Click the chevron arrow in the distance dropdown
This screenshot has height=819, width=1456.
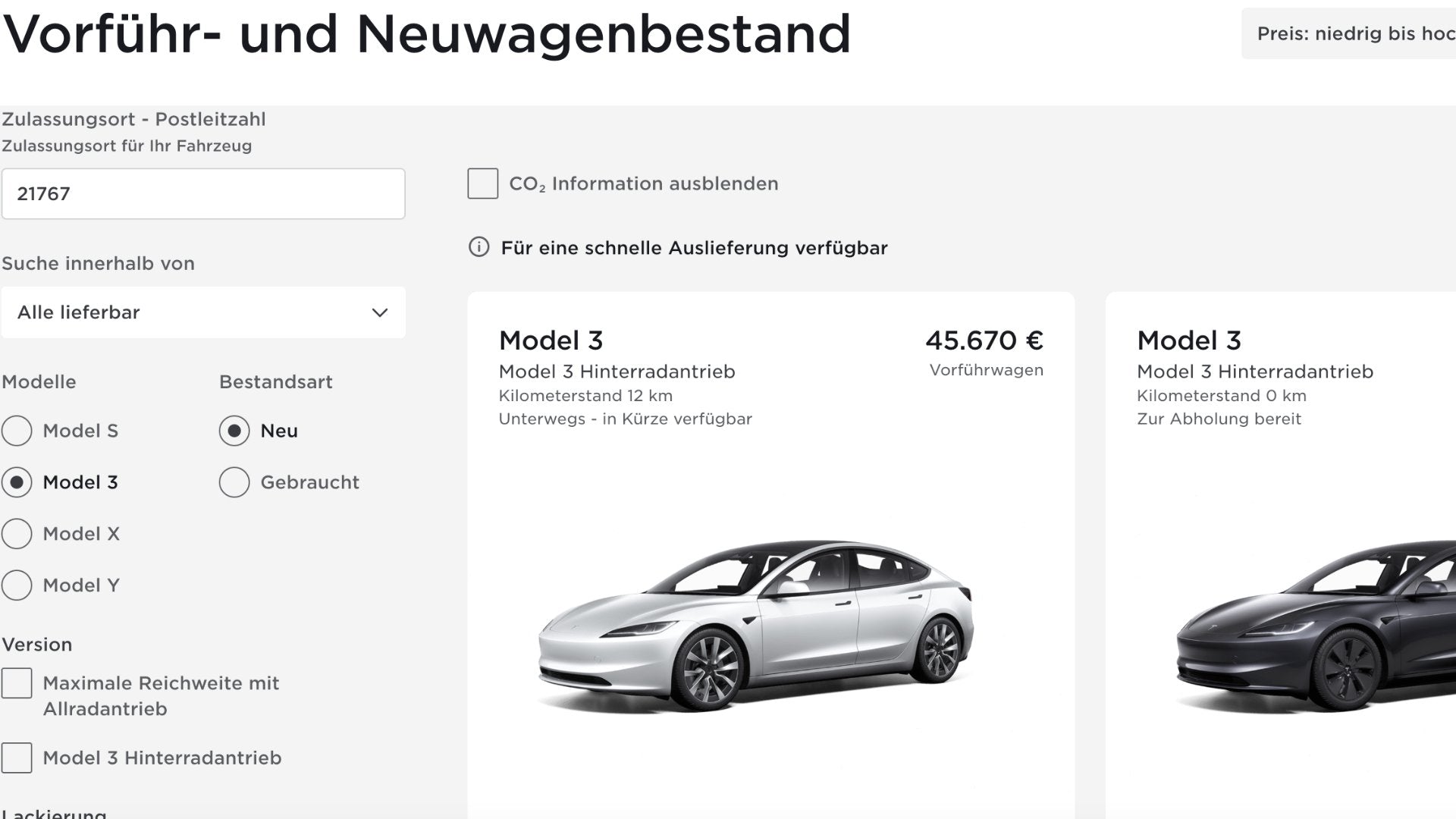coord(380,312)
